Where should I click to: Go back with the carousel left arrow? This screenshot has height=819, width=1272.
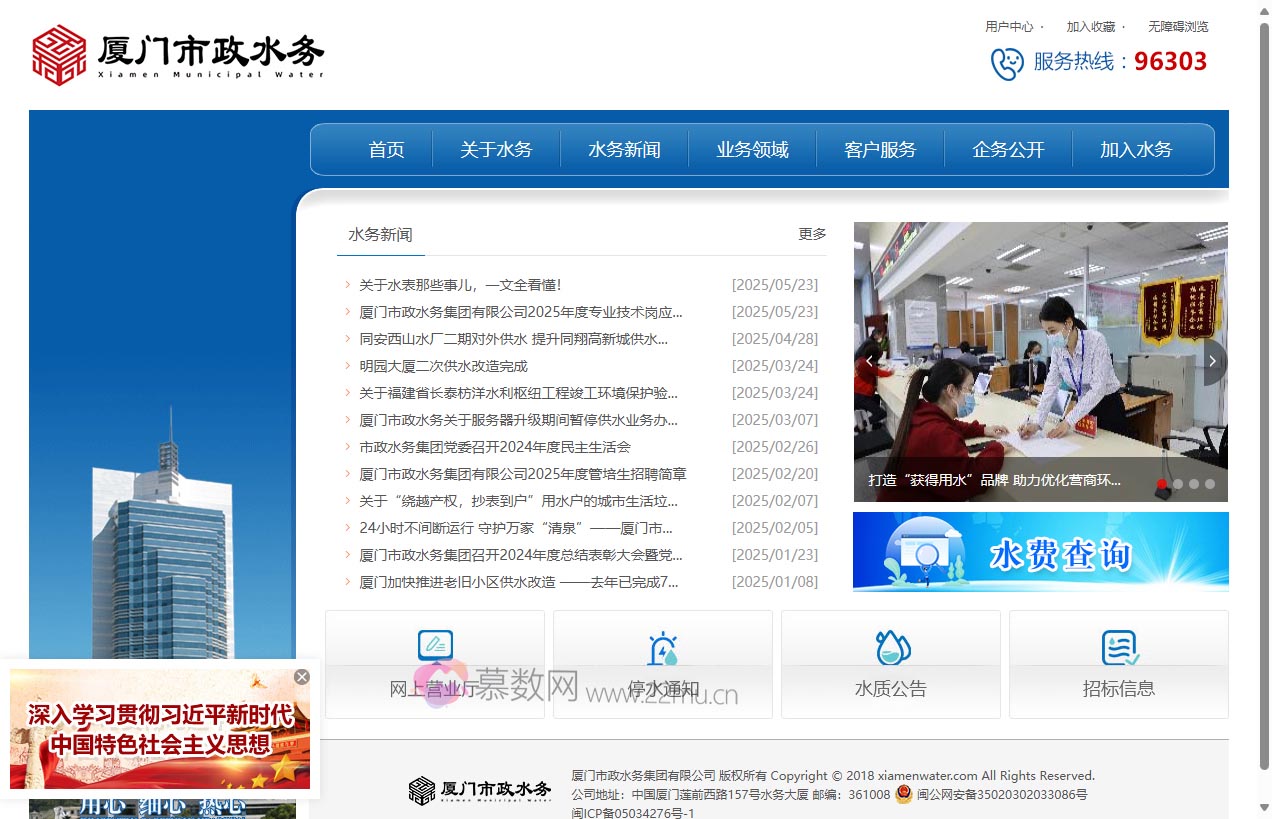point(869,361)
